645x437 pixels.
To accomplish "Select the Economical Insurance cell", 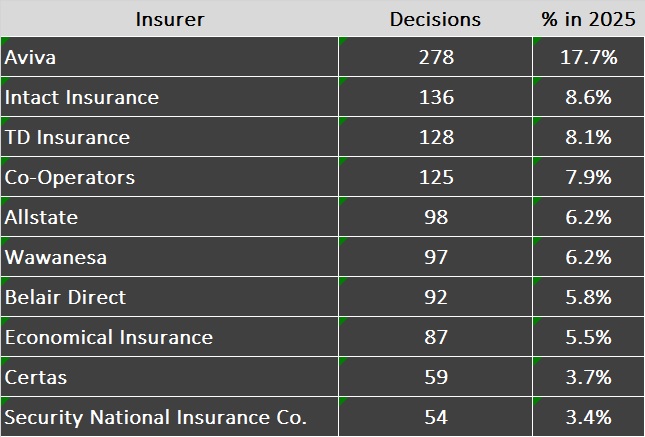I will pyautogui.click(x=169, y=337).
